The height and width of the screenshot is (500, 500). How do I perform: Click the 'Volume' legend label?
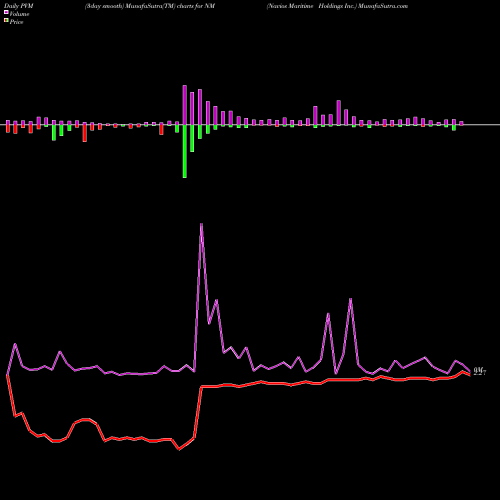click(19, 14)
